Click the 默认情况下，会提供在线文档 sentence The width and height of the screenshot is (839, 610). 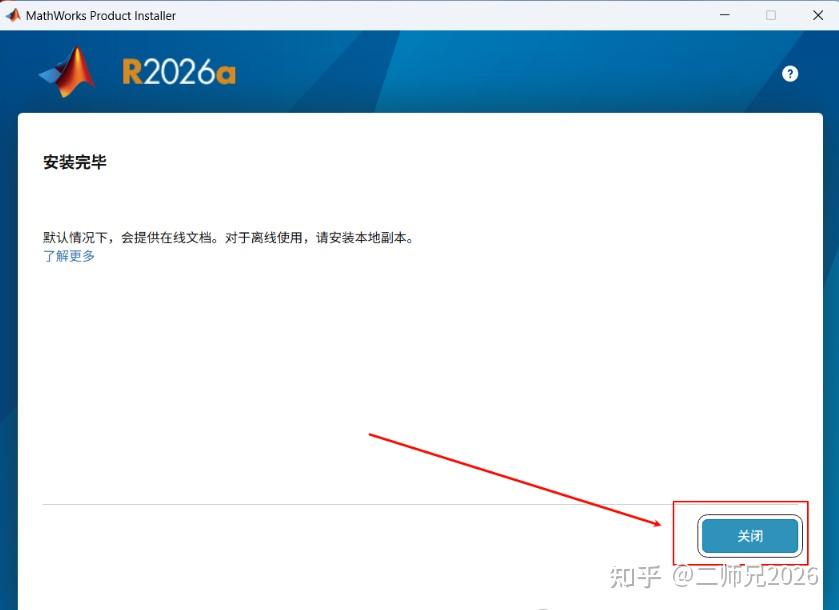point(229,238)
